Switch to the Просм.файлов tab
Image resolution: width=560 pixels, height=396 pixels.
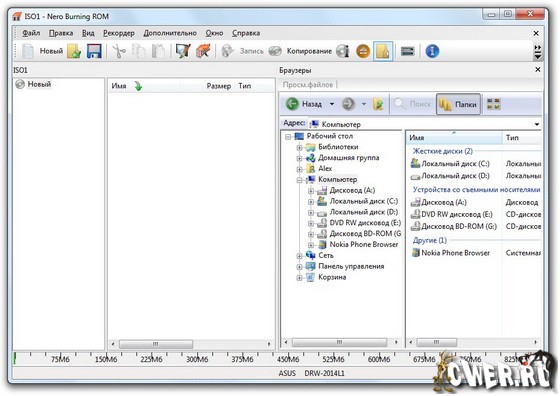(308, 85)
